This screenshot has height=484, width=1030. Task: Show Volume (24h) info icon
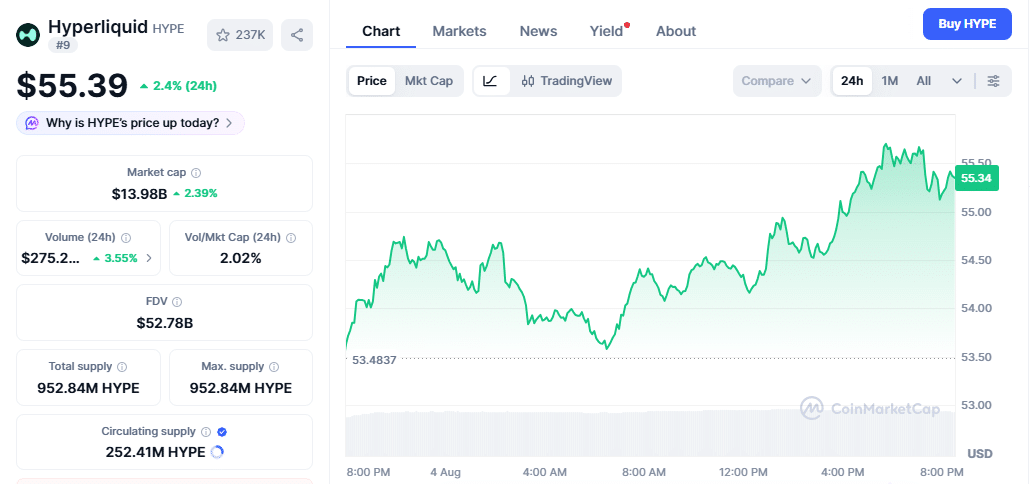pos(126,238)
